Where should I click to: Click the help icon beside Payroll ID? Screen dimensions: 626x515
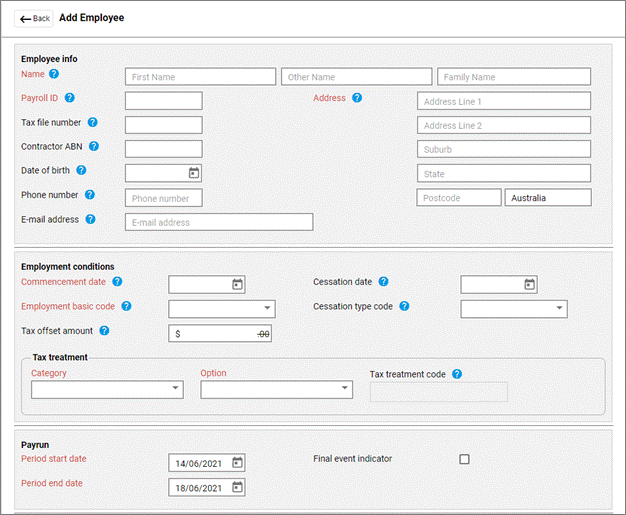pyautogui.click(x=70, y=98)
